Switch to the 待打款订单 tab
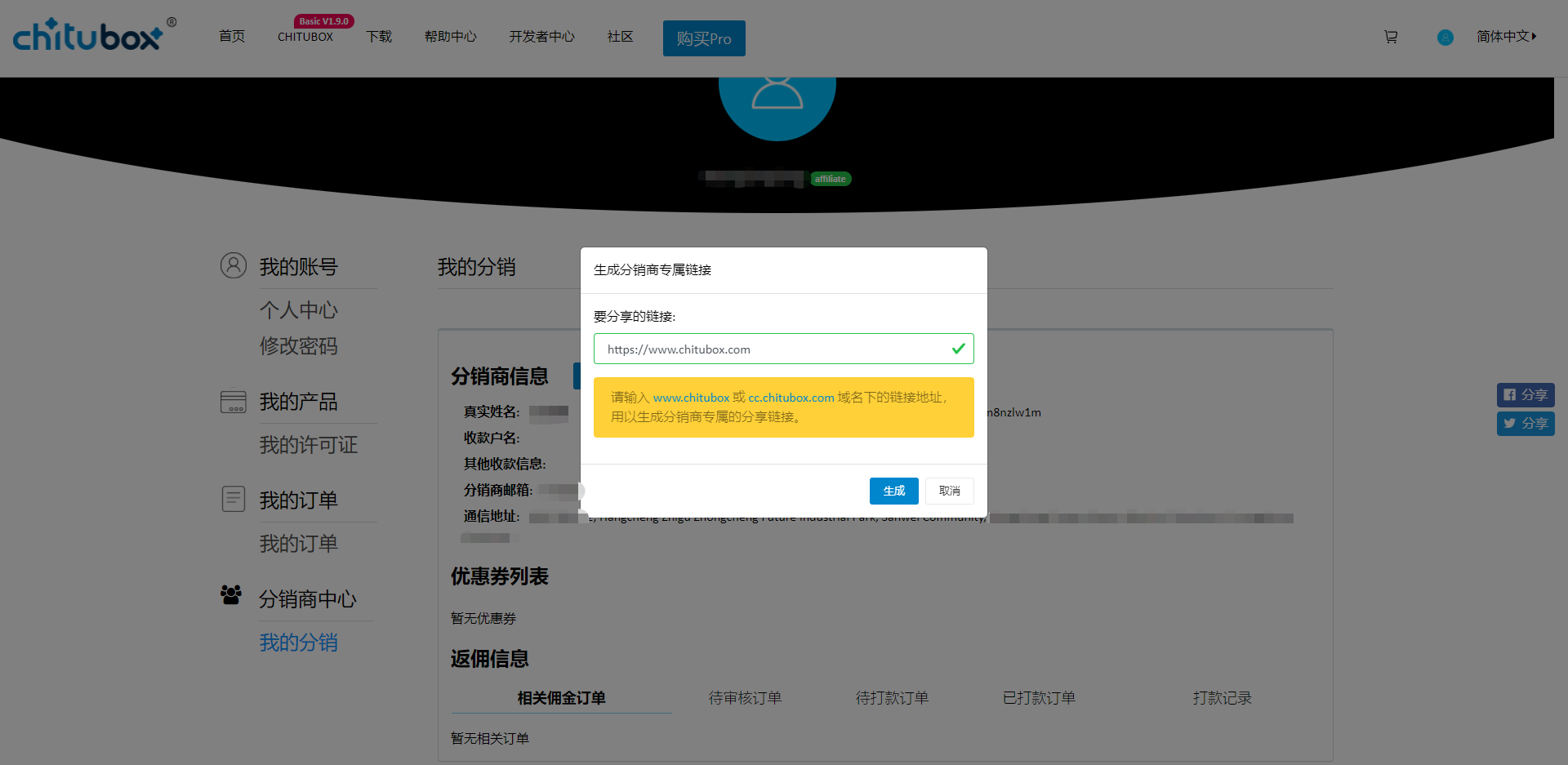 pos(893,698)
